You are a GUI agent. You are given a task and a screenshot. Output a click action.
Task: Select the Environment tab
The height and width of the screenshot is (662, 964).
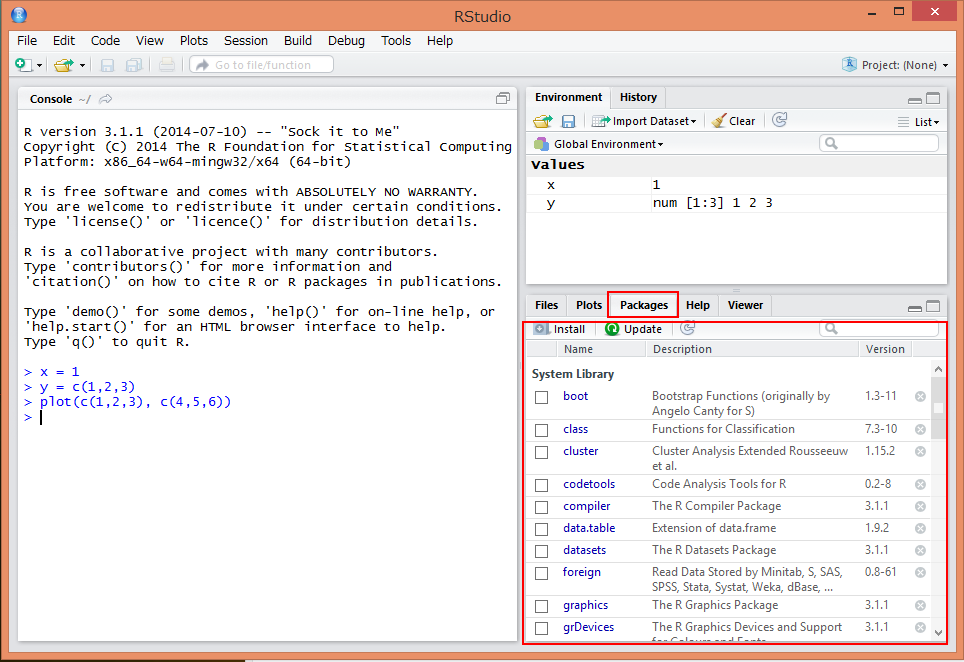tap(568, 97)
